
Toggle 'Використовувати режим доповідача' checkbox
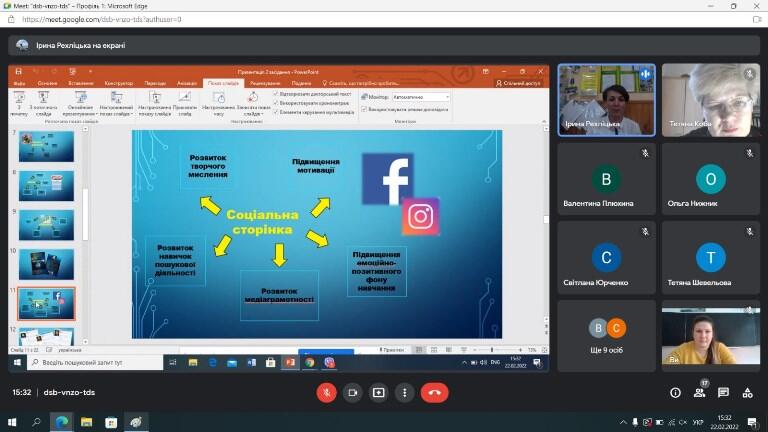(x=364, y=109)
